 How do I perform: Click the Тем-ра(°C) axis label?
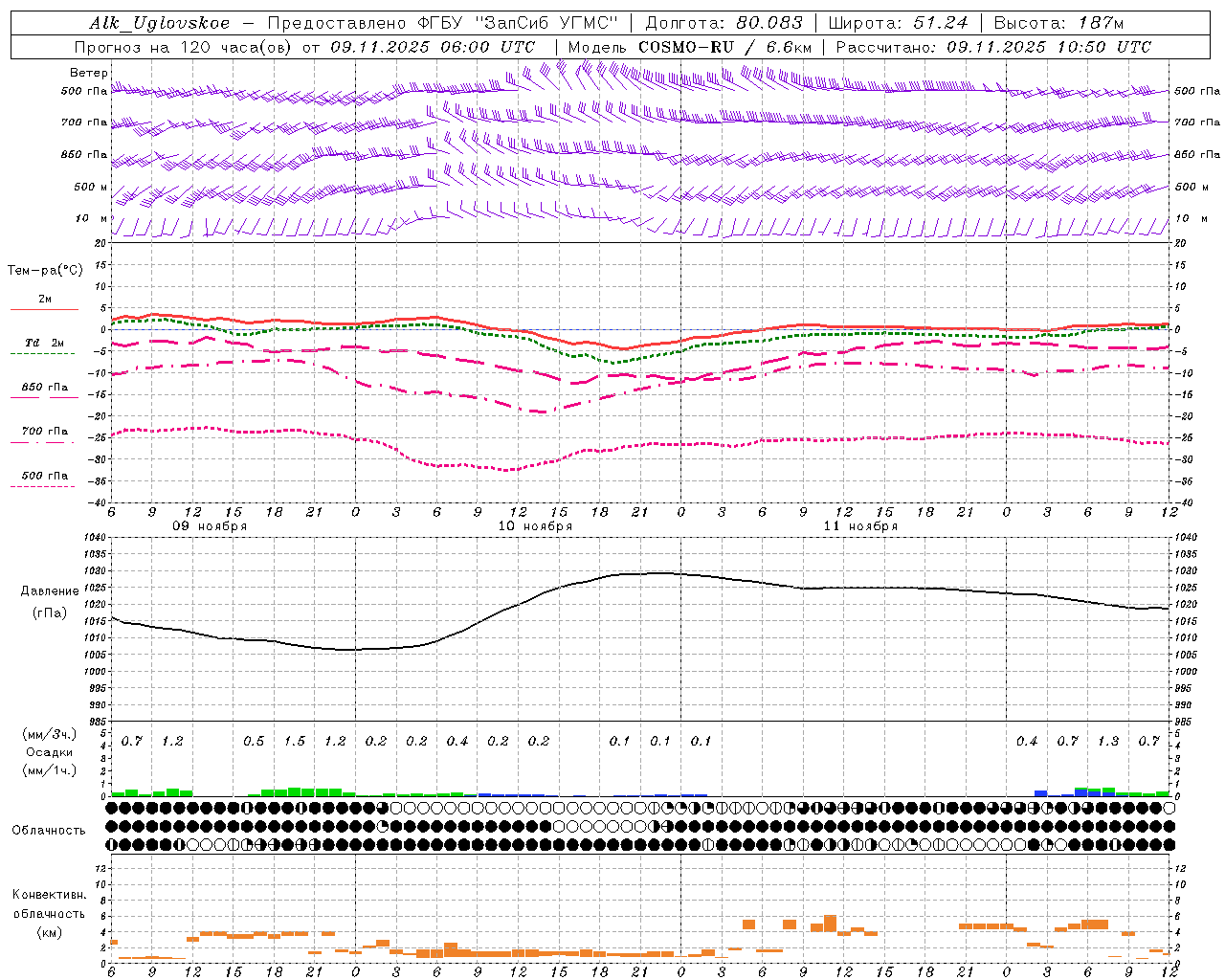pos(45,271)
